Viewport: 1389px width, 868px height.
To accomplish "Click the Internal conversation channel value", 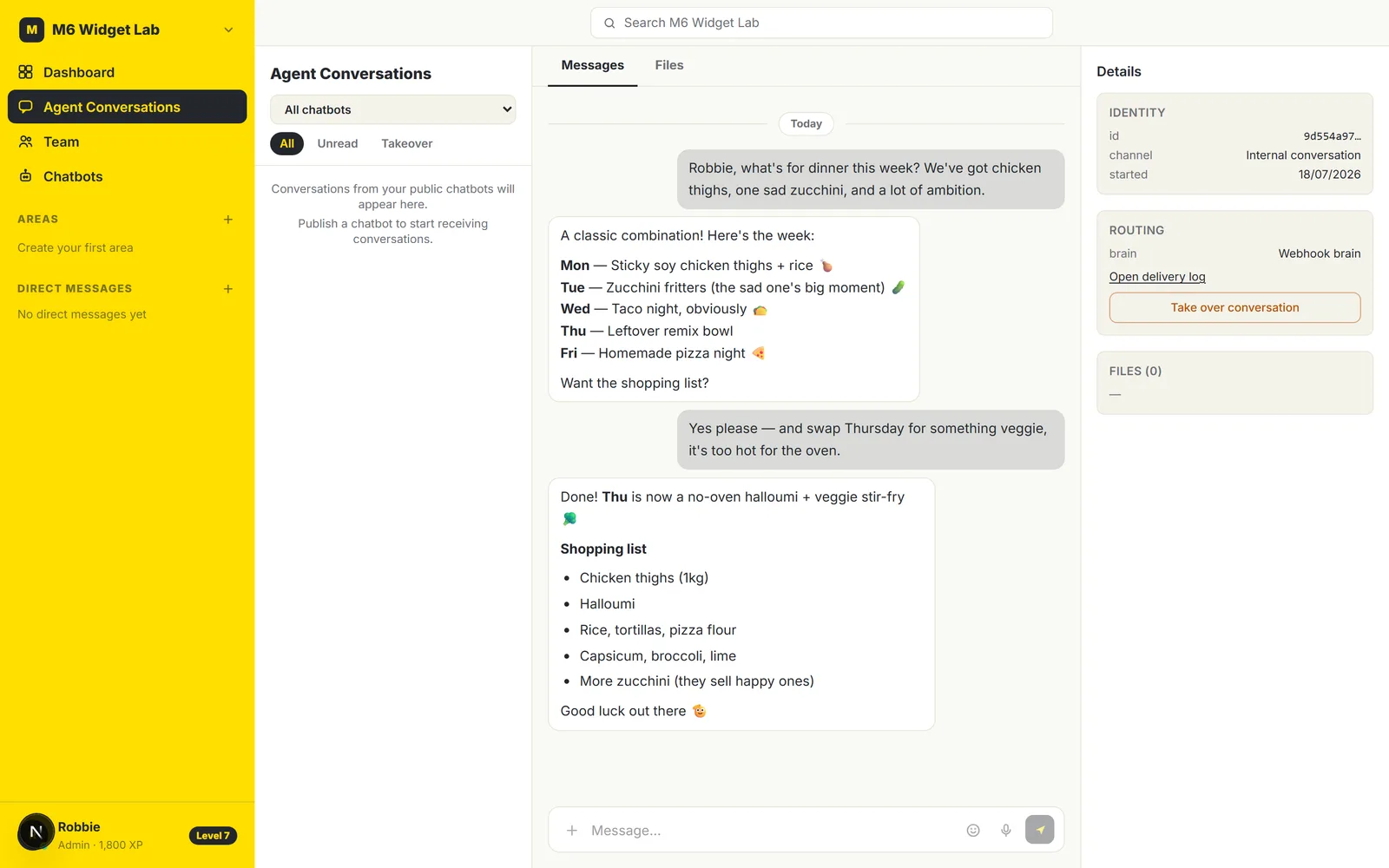I will (x=1303, y=155).
